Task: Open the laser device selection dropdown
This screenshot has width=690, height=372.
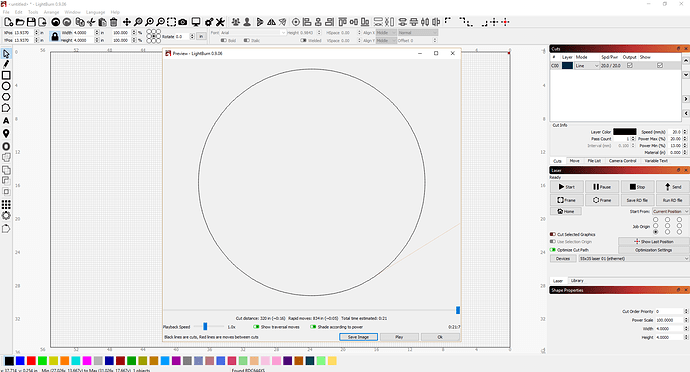Action: pyautogui.click(x=634, y=258)
